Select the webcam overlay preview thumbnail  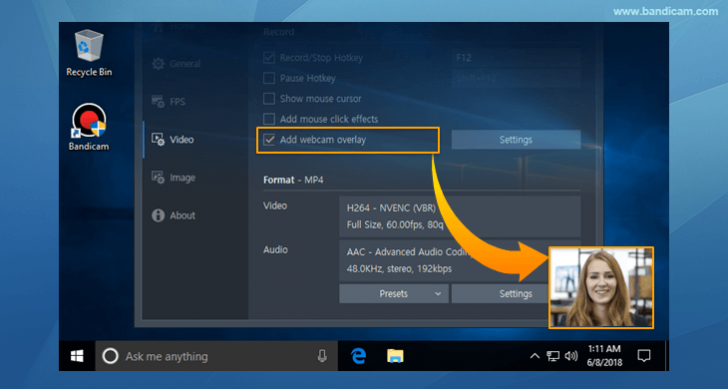[601, 288]
